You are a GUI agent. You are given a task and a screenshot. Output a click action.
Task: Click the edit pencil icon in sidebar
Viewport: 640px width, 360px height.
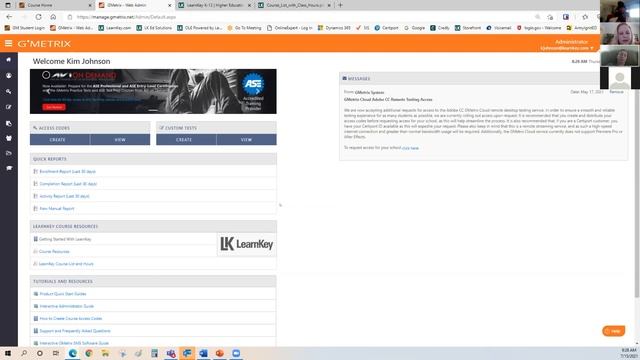tap(9, 107)
